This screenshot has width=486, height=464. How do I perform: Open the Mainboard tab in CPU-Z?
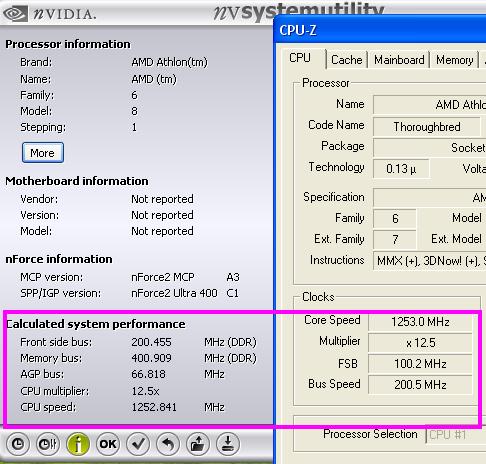coord(399,60)
